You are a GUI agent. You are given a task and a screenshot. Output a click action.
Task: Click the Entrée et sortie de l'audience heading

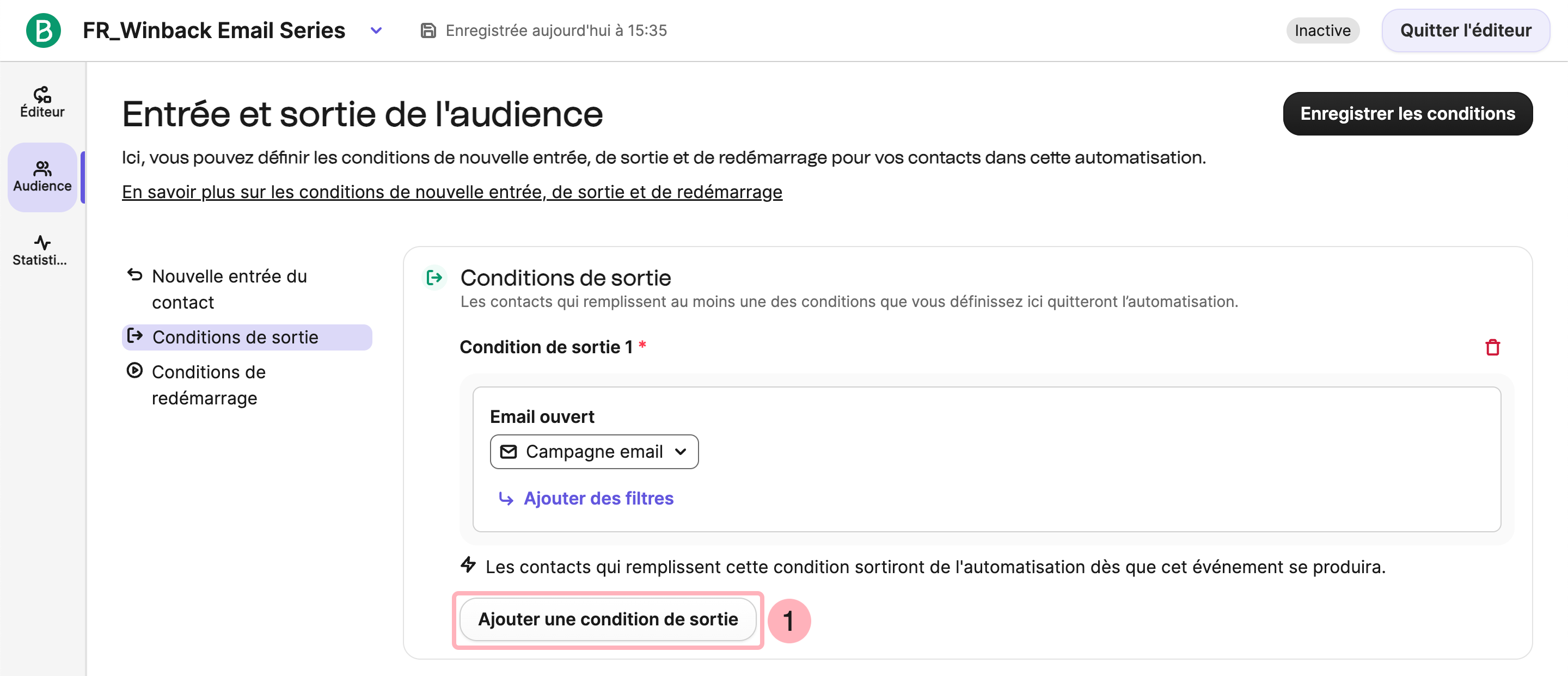pyautogui.click(x=362, y=114)
